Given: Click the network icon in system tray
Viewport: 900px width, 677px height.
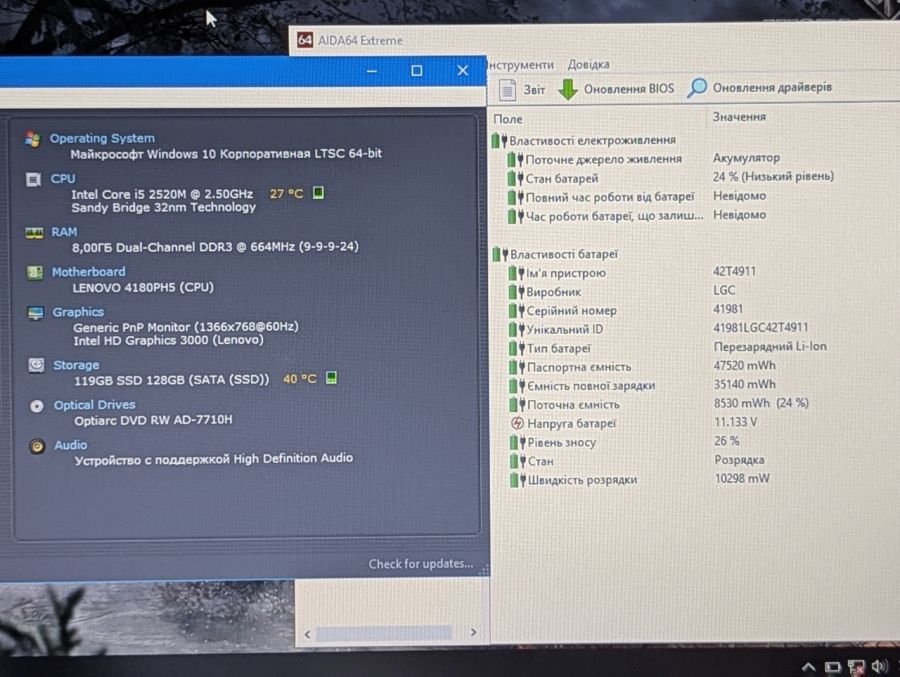Looking at the screenshot, I should coord(856,667).
